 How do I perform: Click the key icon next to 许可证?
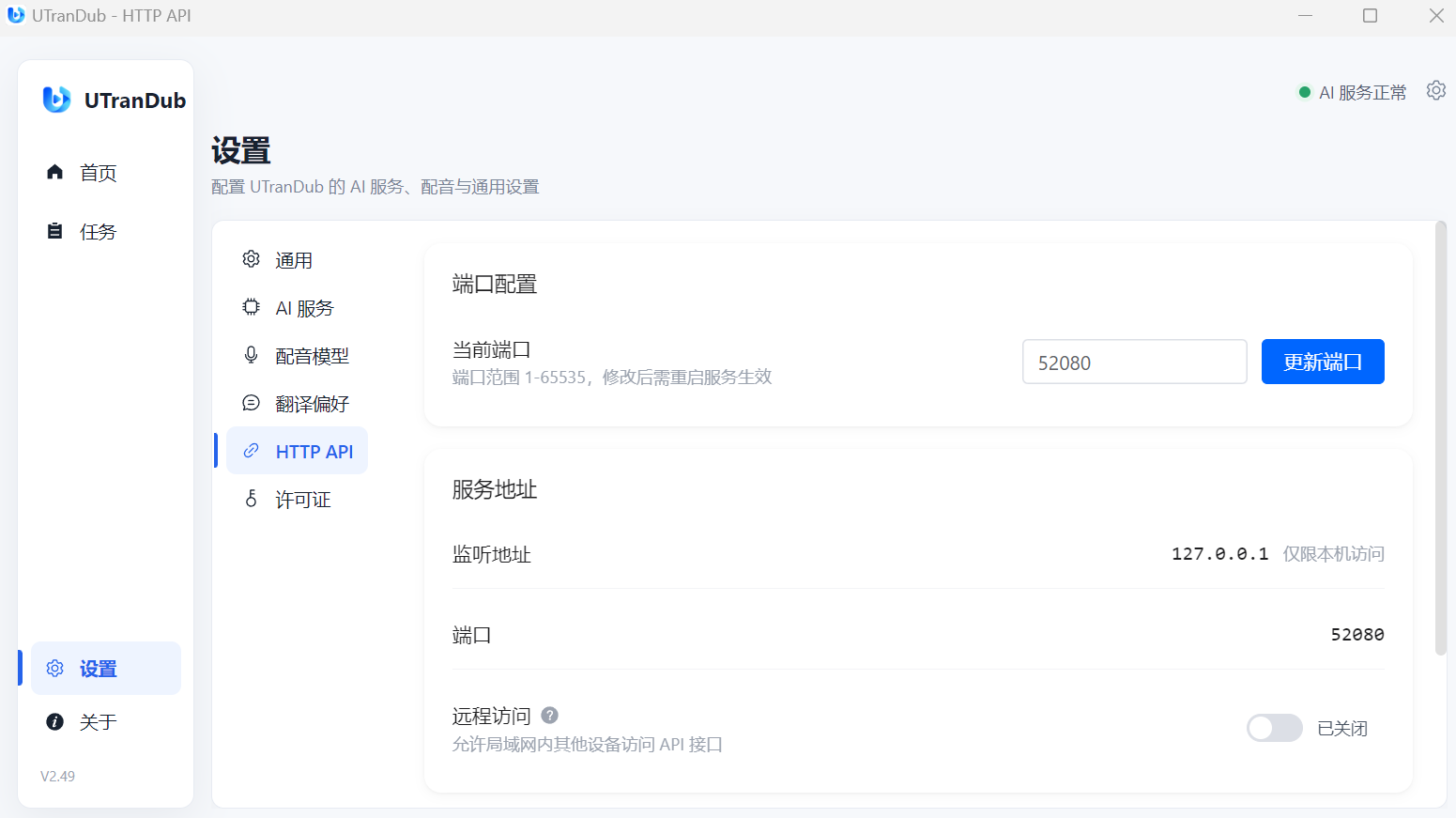pos(251,499)
